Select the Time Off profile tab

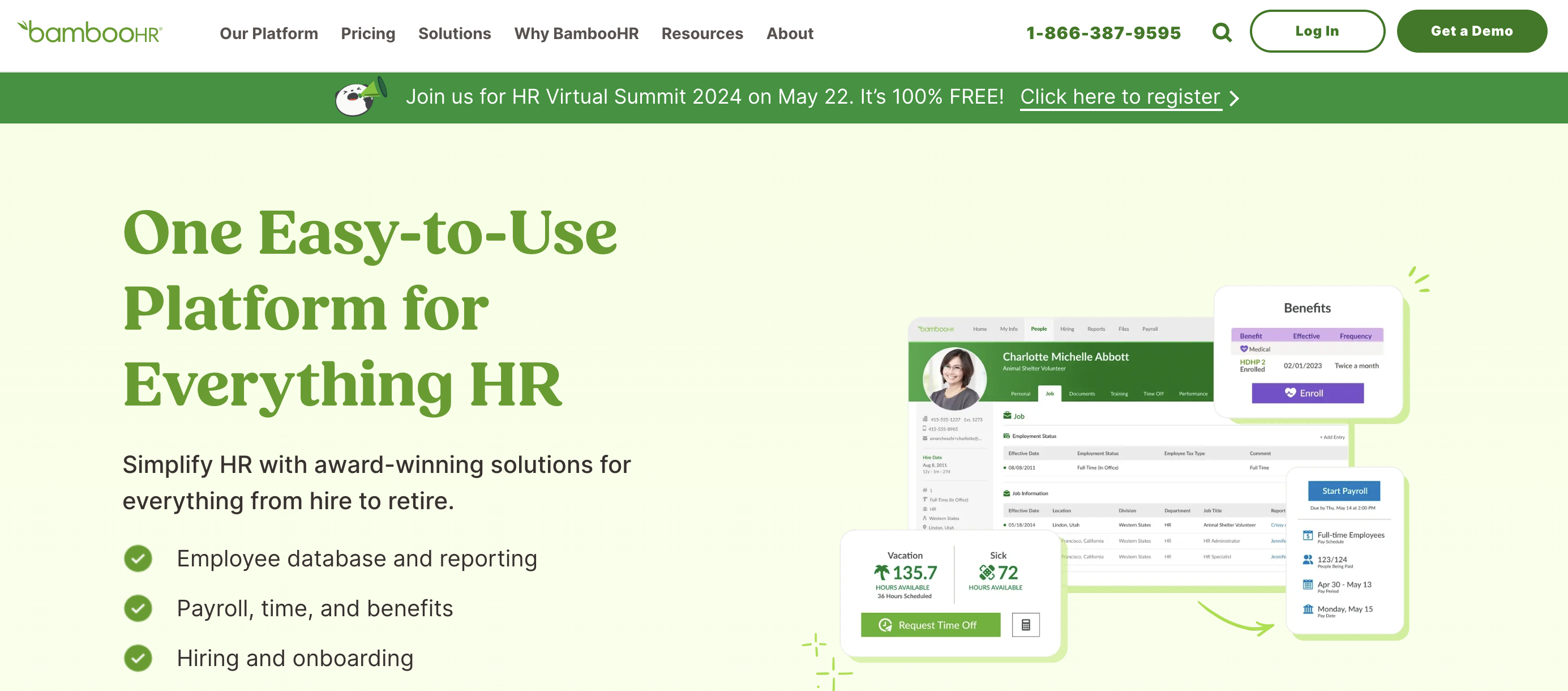[x=1153, y=394]
